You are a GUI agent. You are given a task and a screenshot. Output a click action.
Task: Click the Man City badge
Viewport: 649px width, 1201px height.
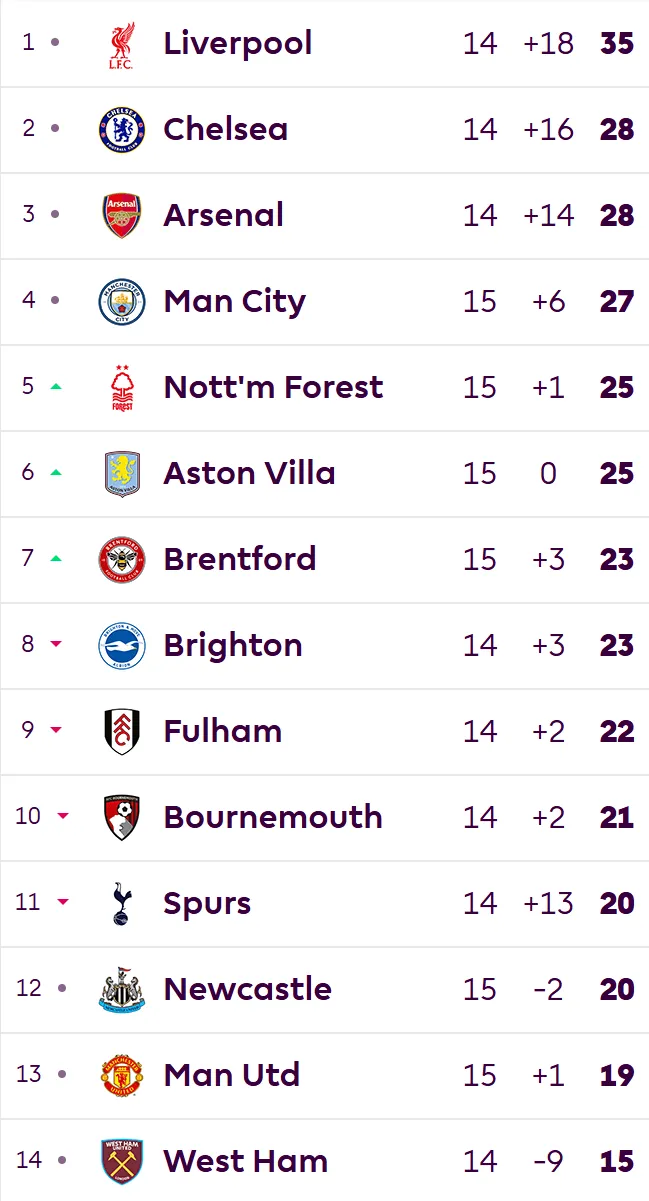pos(122,302)
